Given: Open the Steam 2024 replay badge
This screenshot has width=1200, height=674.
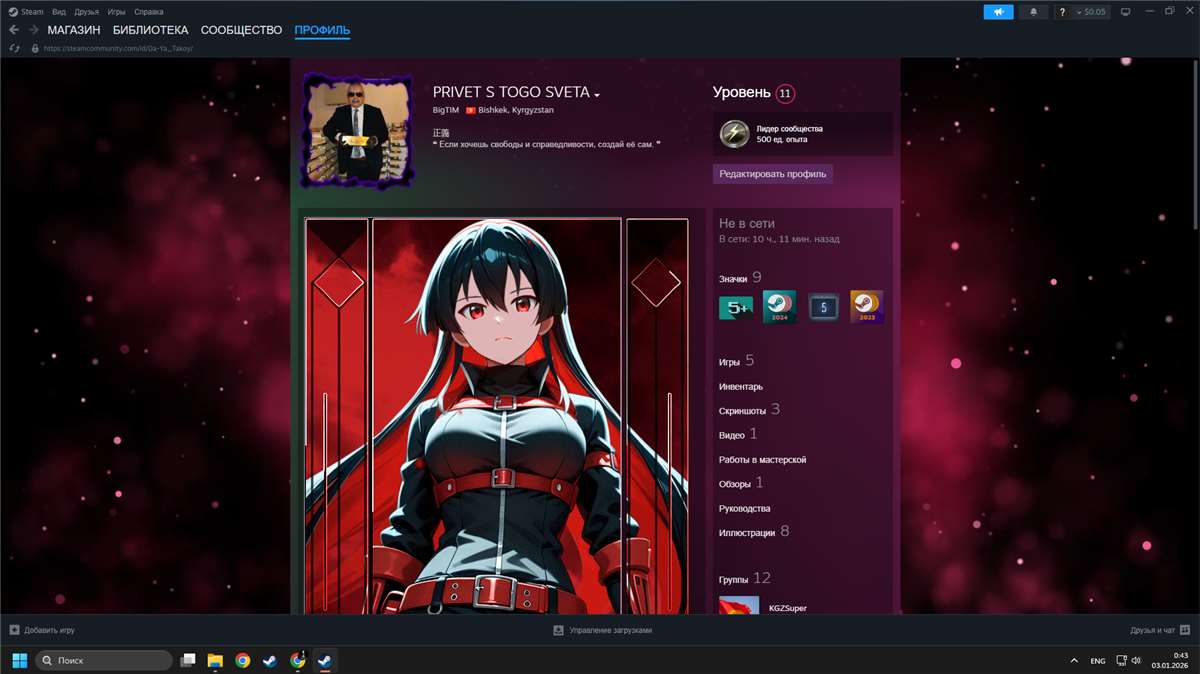Looking at the screenshot, I should (779, 307).
